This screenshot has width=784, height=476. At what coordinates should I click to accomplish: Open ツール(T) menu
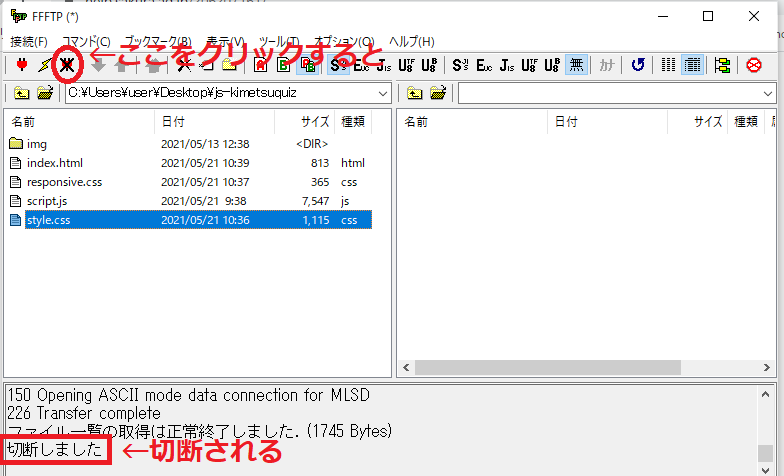[x=279, y=42]
